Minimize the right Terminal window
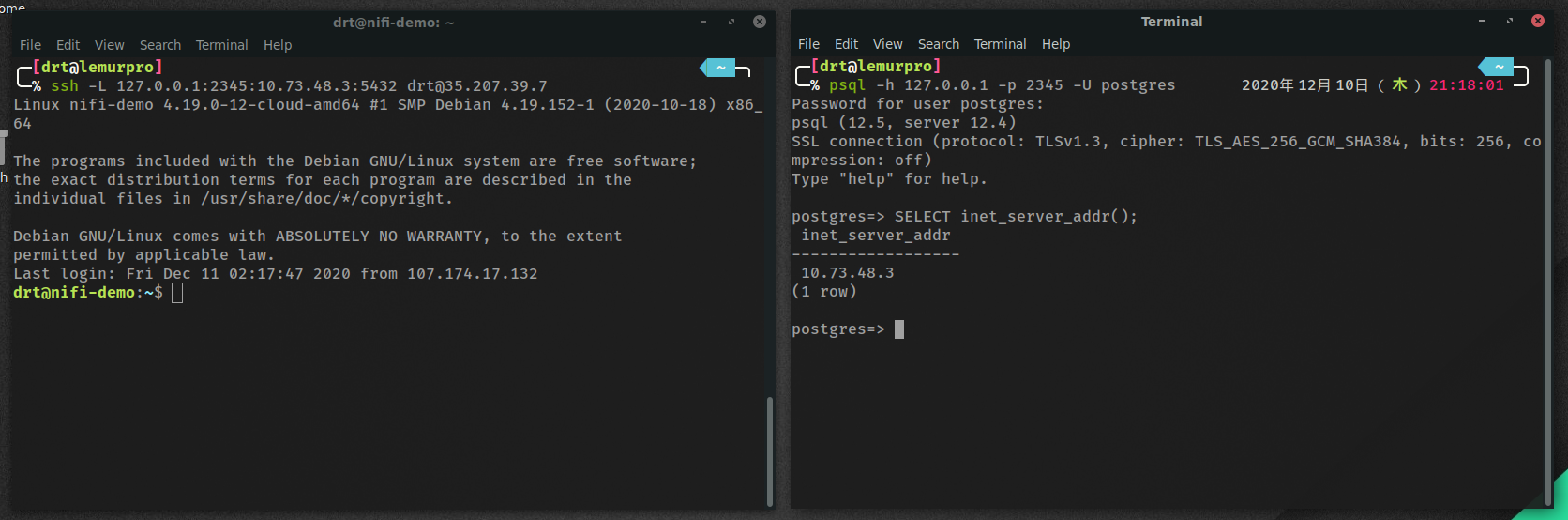 click(1482, 21)
